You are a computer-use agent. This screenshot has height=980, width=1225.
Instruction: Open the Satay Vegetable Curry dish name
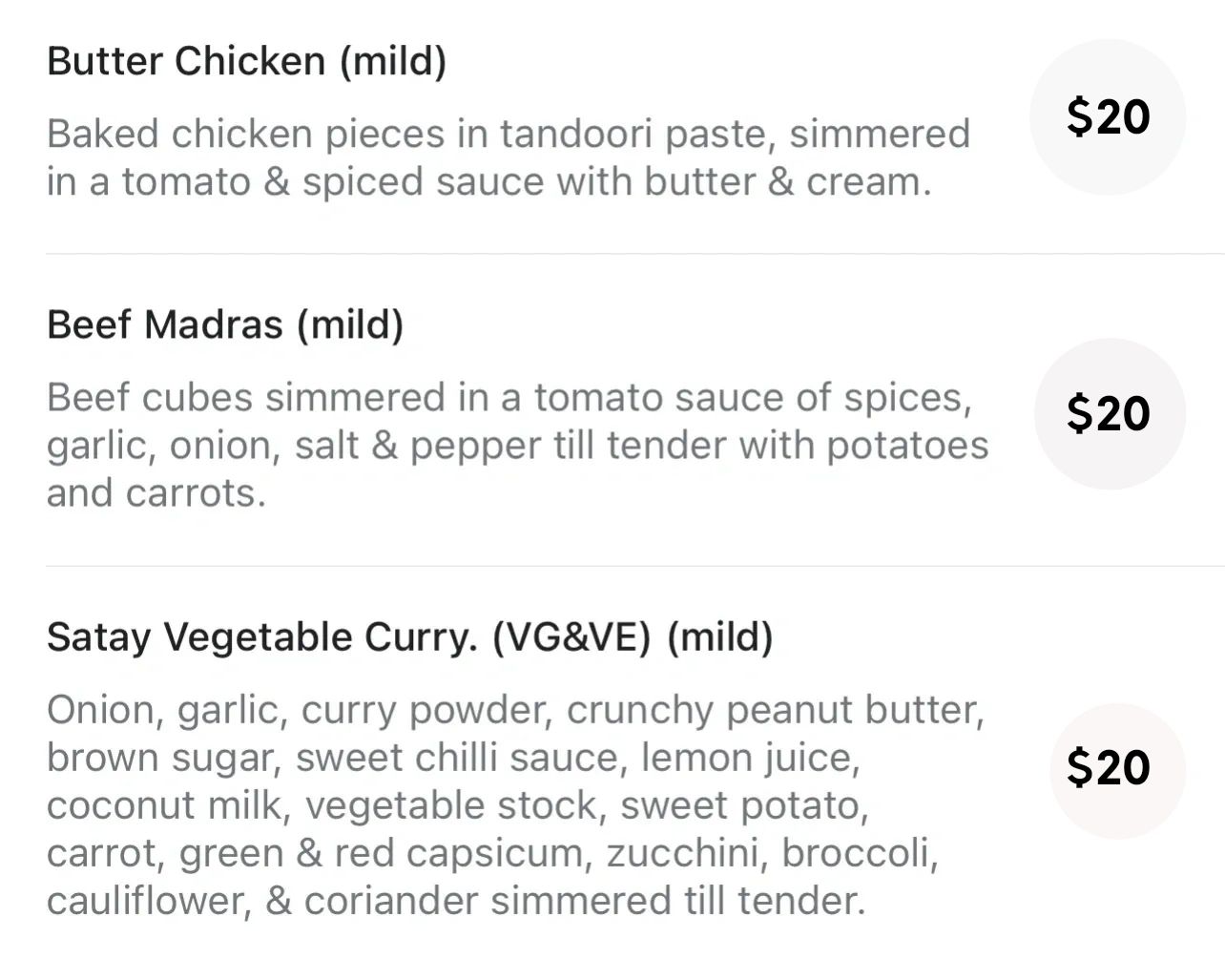261,637
